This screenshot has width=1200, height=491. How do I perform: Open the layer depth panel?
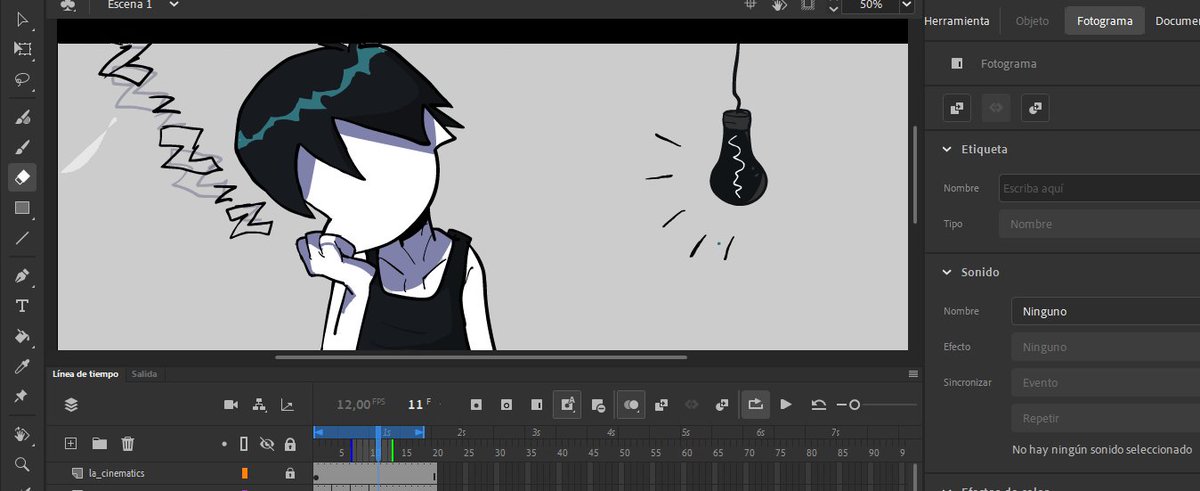tap(288, 404)
